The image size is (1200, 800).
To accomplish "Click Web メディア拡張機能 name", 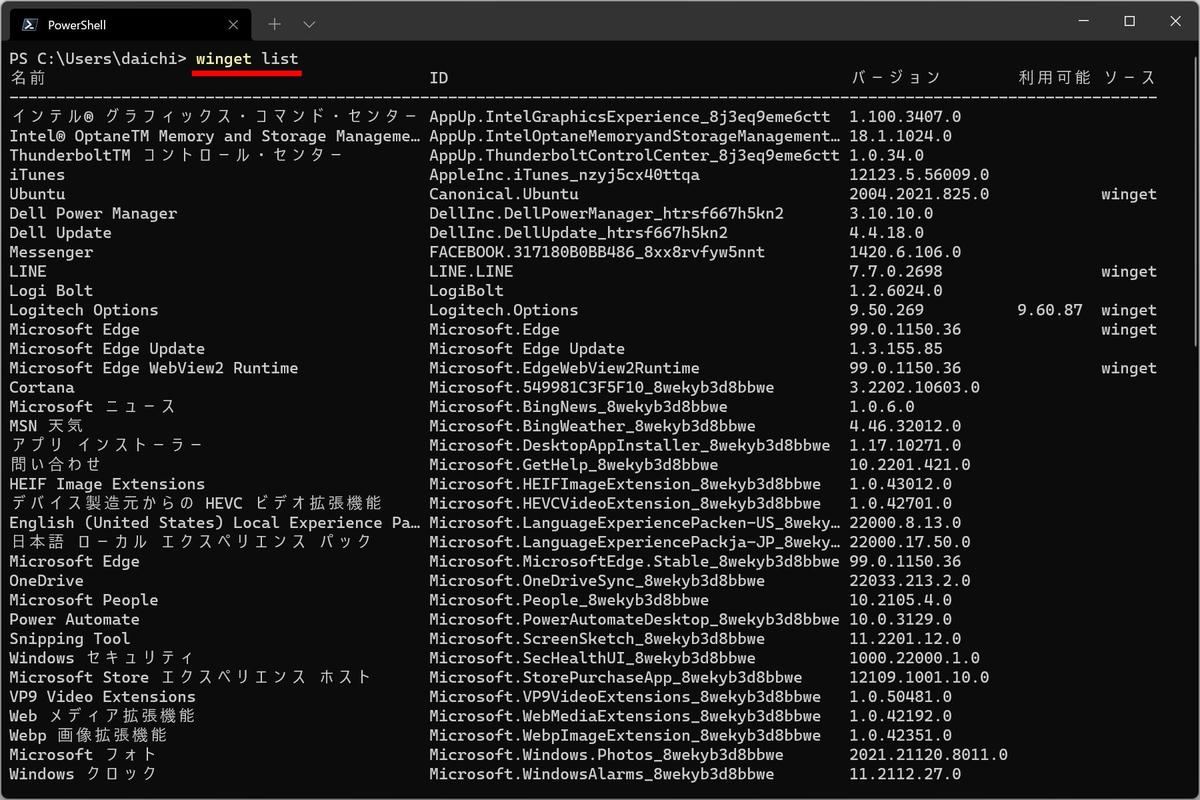I will click(102, 716).
